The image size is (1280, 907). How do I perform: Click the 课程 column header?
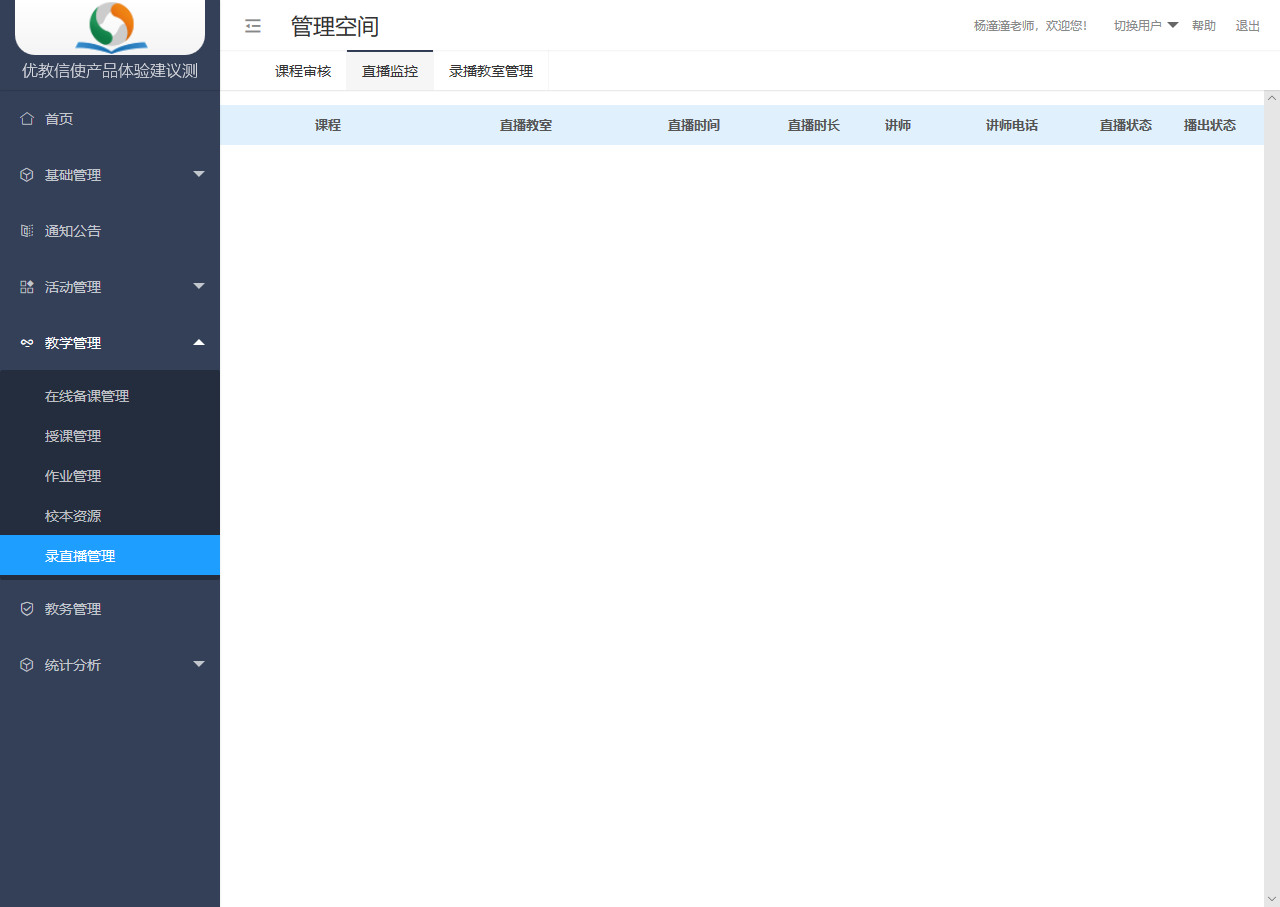click(x=328, y=126)
